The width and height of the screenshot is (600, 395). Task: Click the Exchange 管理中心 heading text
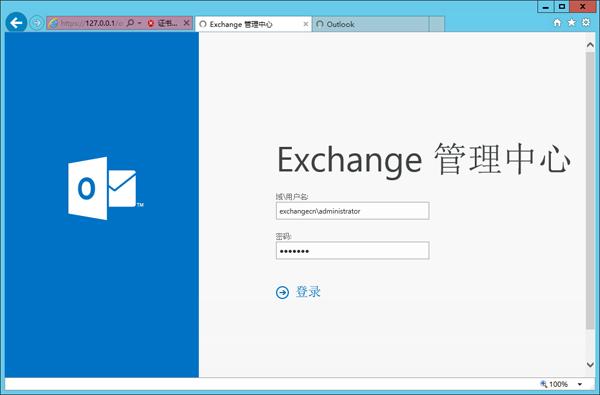pos(424,160)
